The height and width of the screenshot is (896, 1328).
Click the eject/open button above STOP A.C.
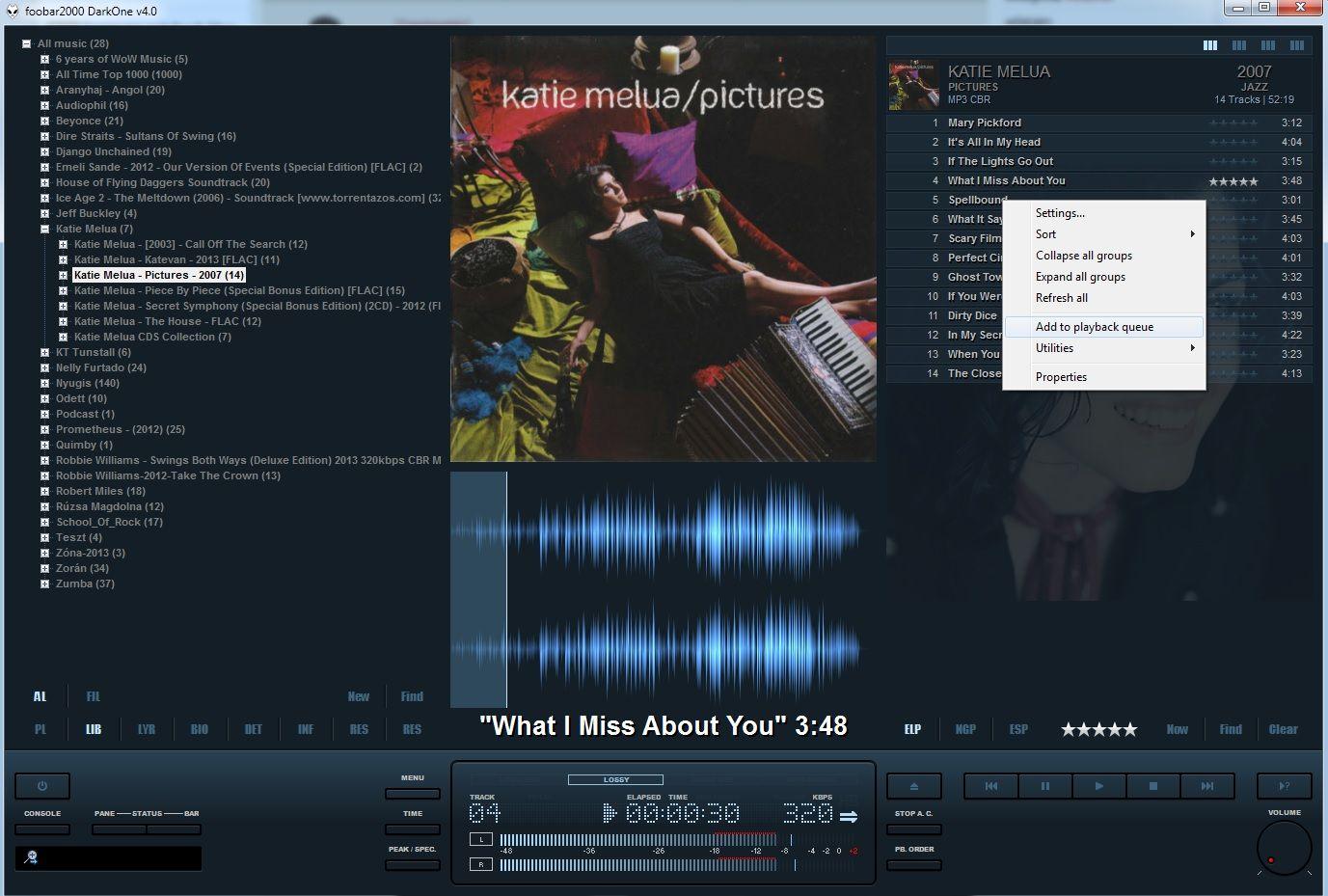(913, 786)
